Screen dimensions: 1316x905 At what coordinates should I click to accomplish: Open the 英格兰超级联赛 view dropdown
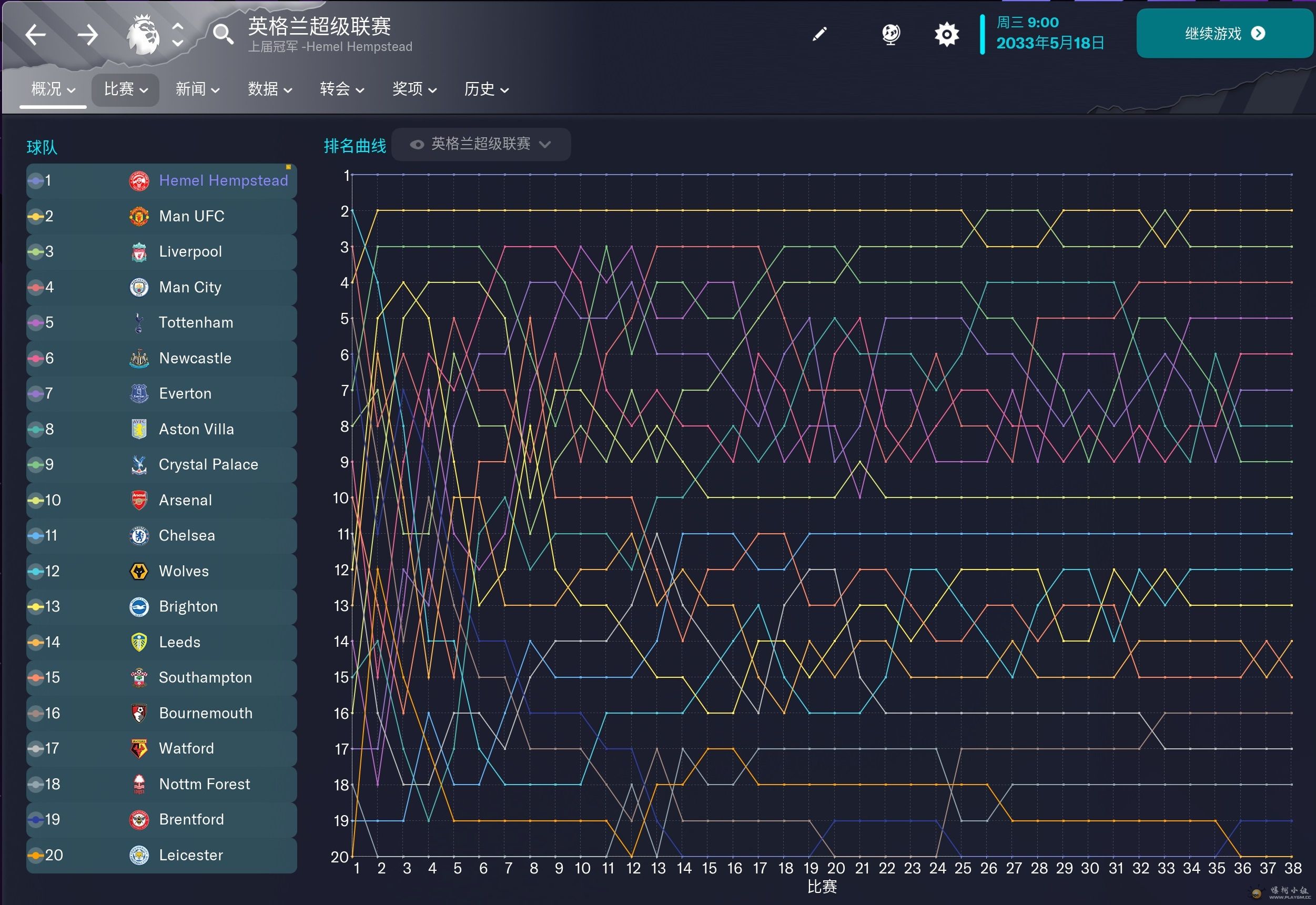pos(481,144)
